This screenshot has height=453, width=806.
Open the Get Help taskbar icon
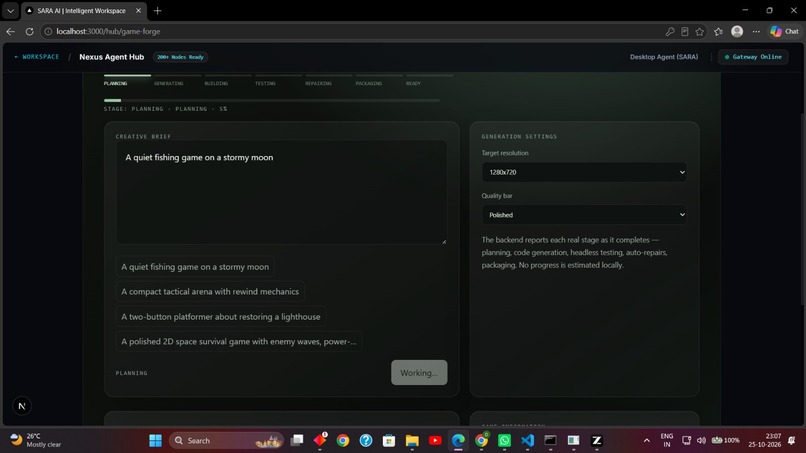(366, 441)
